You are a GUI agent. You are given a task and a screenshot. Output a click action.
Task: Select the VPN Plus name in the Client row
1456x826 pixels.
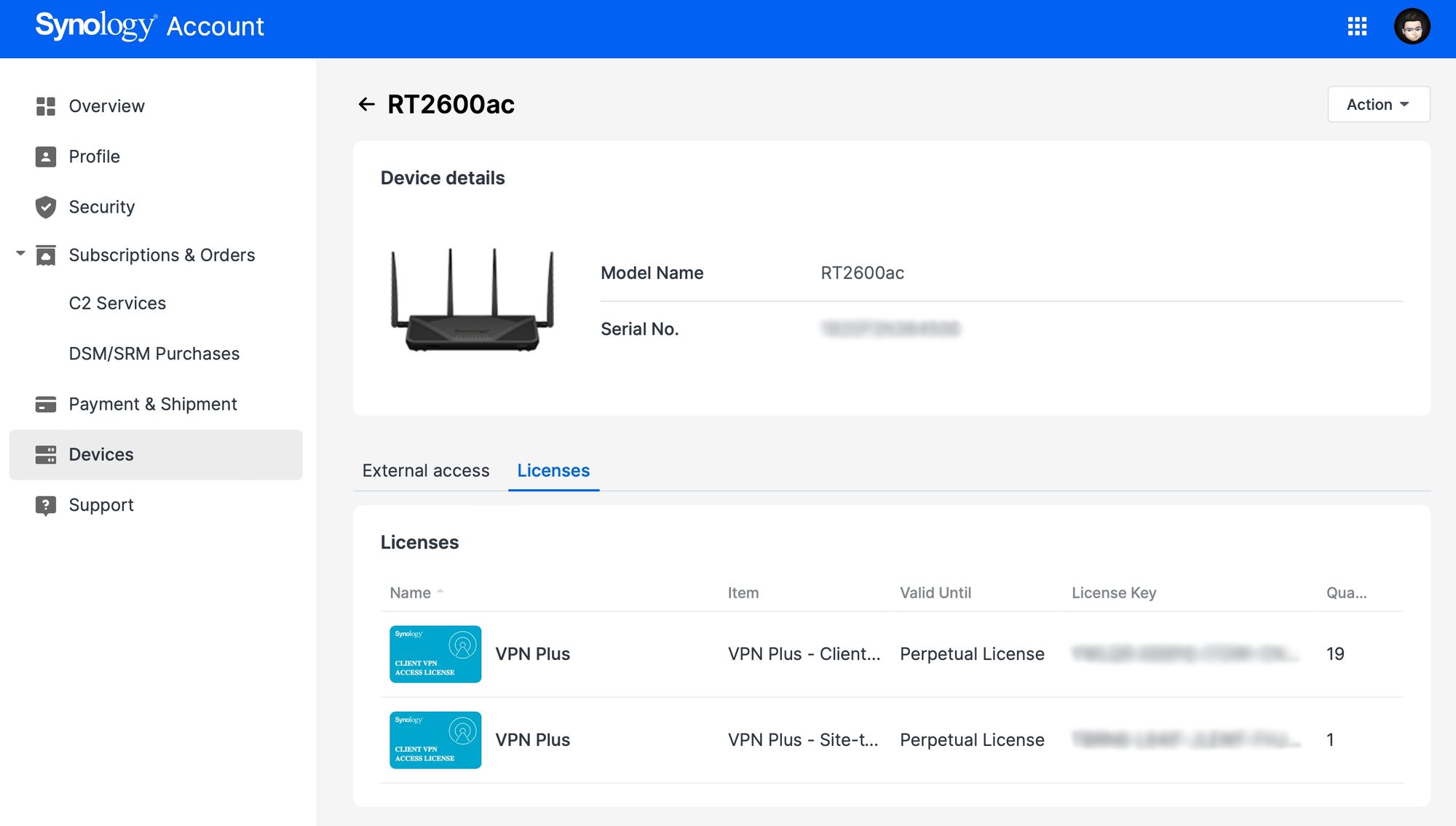[x=532, y=654]
